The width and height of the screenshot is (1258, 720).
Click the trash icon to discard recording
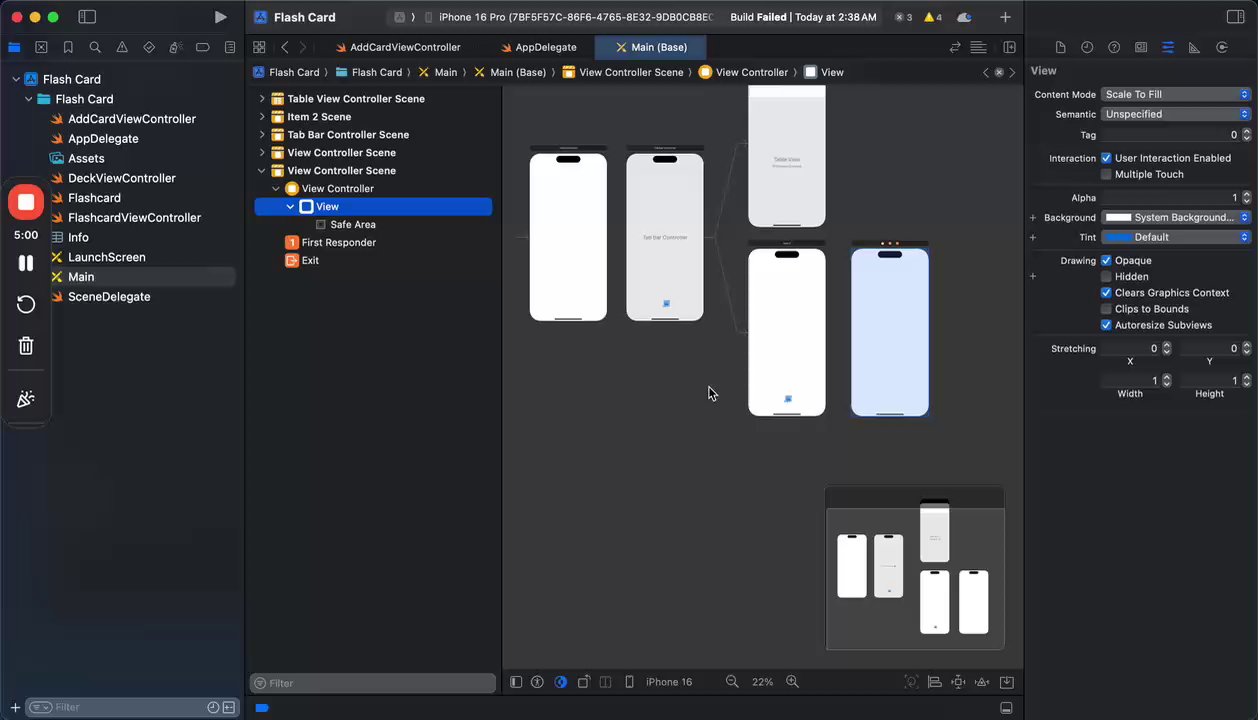[x=26, y=346]
